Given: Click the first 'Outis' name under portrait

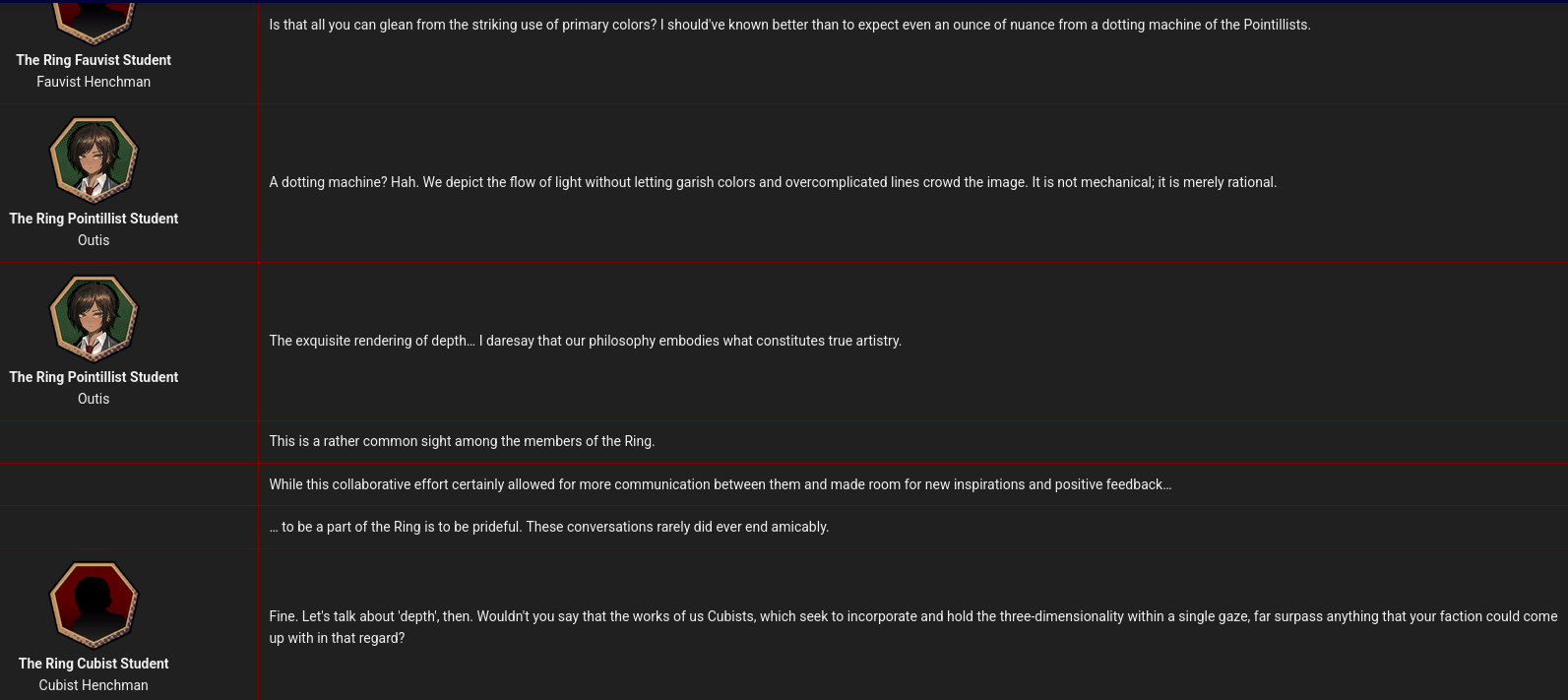Looking at the screenshot, I should pos(94,240).
